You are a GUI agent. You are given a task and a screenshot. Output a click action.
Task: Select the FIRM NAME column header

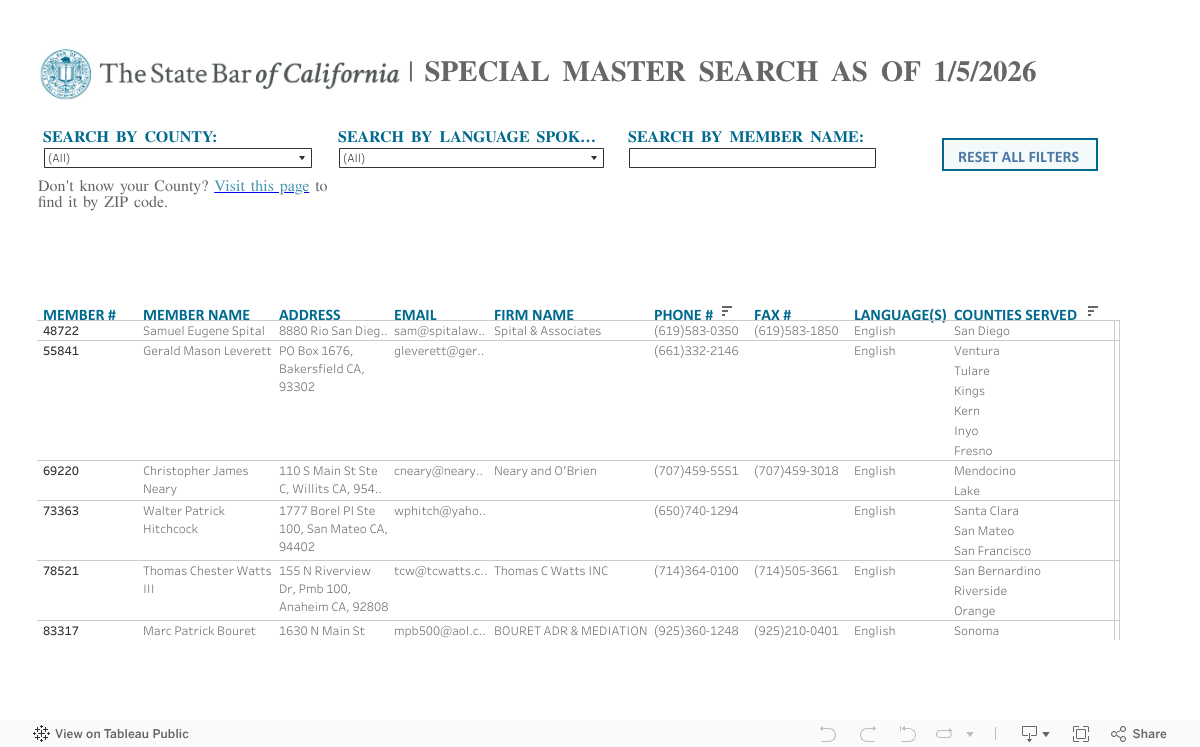(x=533, y=315)
